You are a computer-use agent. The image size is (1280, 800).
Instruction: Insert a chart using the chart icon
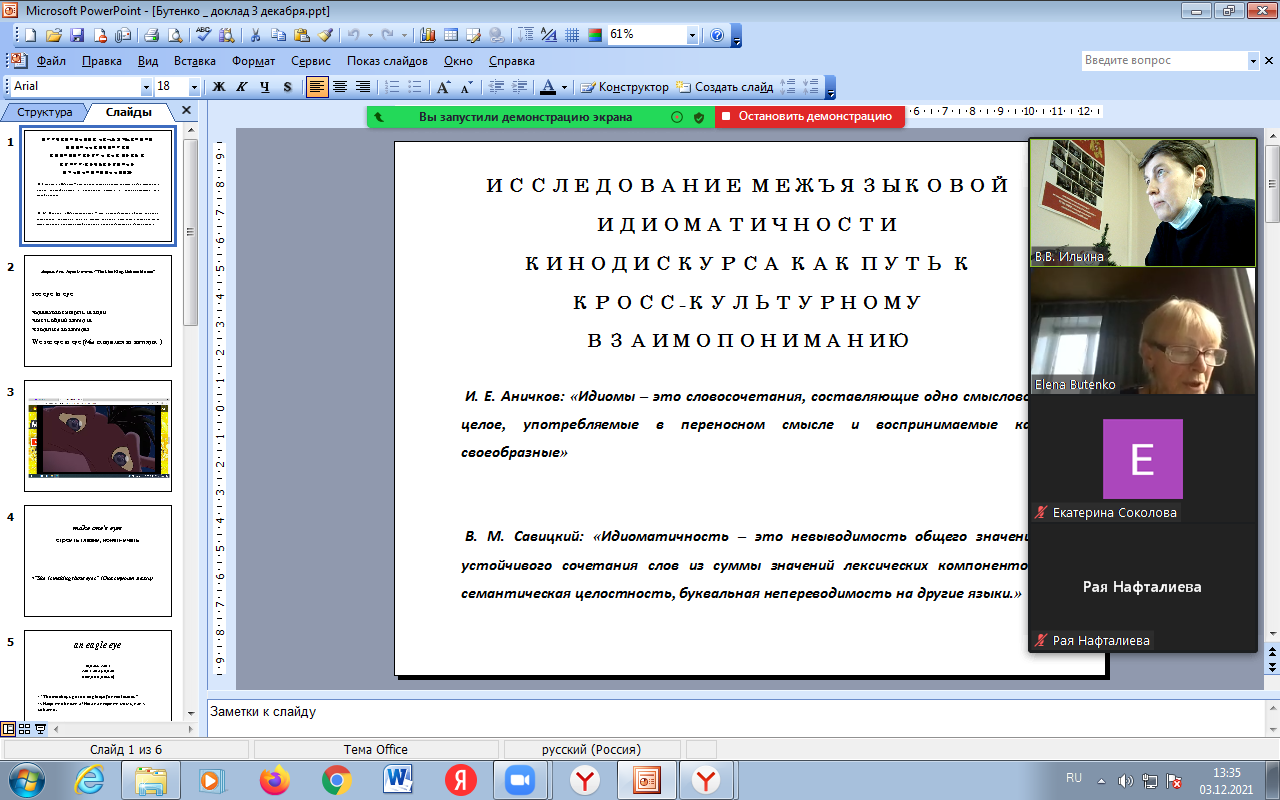(x=429, y=35)
